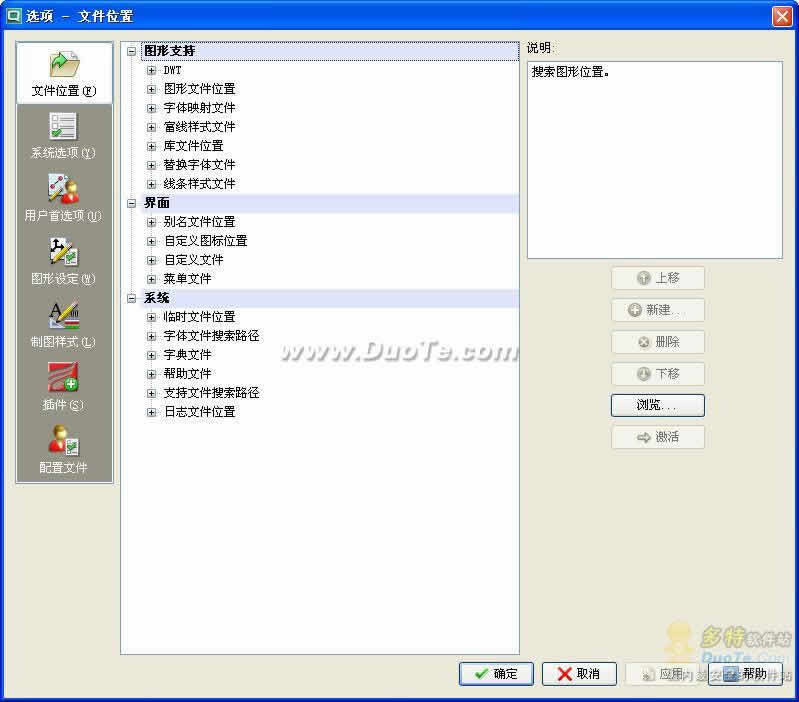Expand the 自定义文件 node
Viewport: 799px width, 702px height.
151,260
